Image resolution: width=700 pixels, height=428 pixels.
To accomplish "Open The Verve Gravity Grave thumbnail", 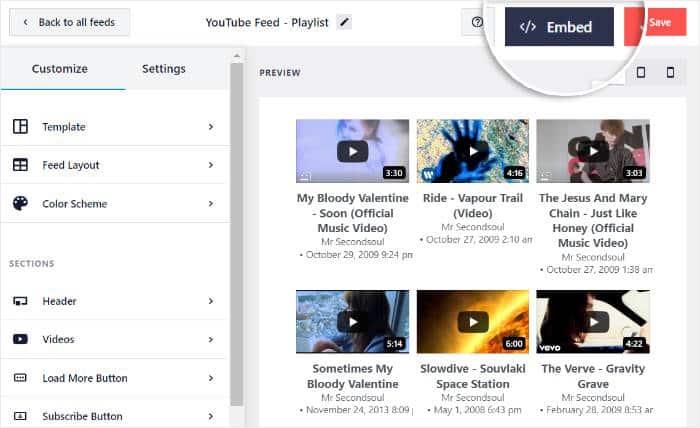I will [x=593, y=322].
